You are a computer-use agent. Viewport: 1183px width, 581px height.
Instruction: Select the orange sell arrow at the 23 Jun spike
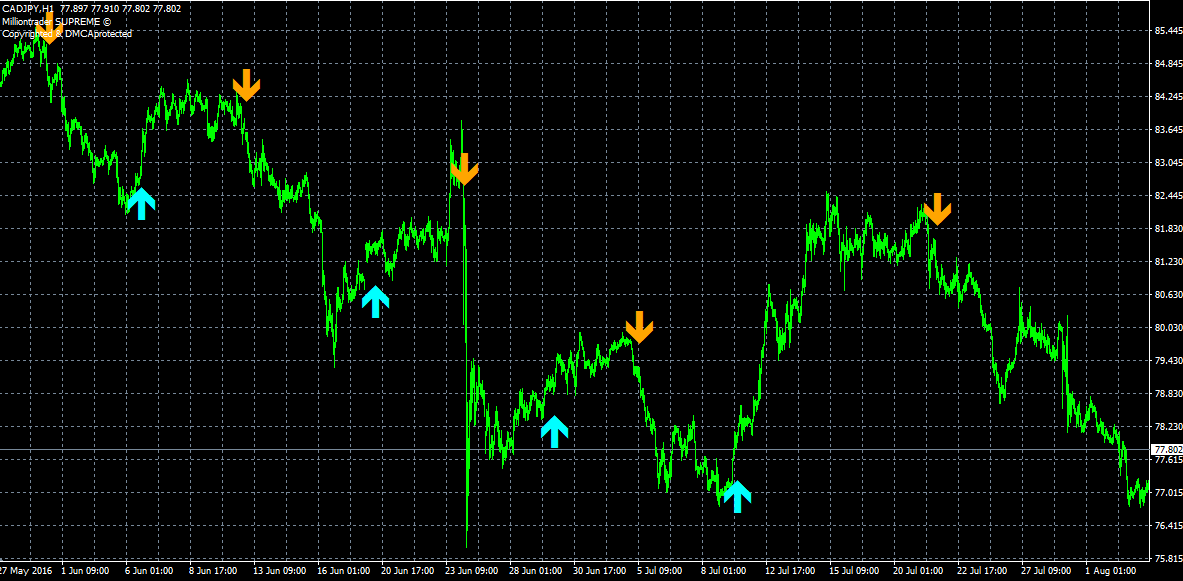tap(464, 169)
